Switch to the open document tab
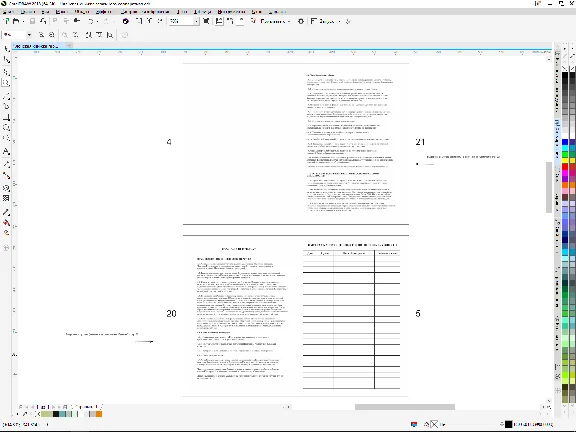576x432 pixels. pos(36,46)
